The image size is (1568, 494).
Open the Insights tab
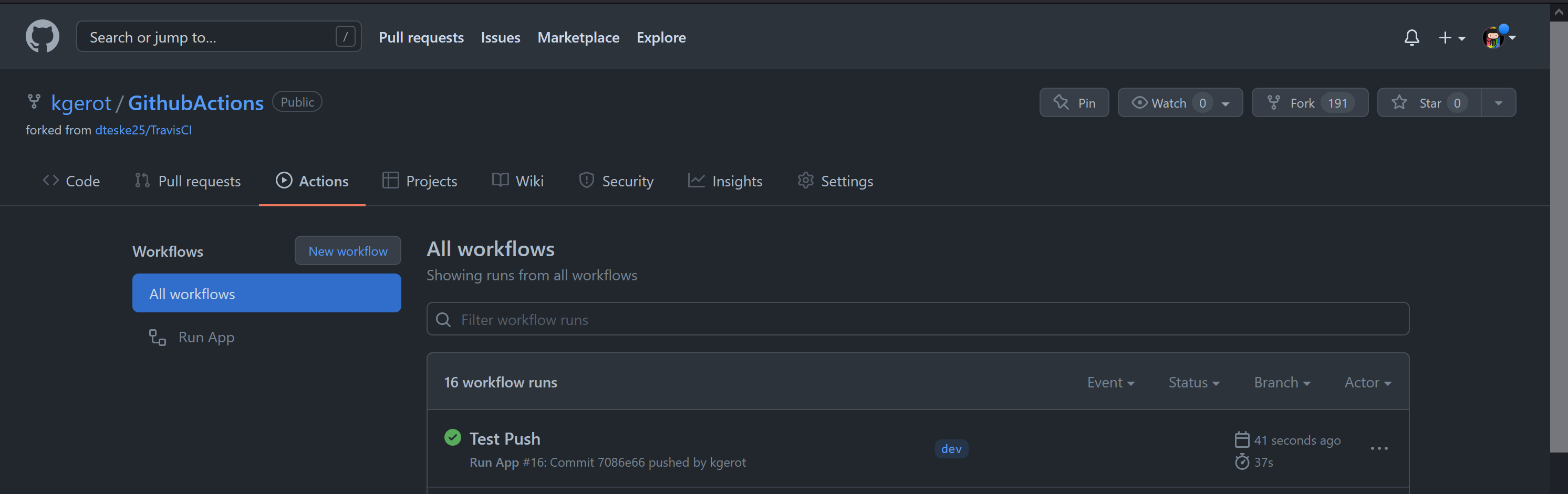[x=725, y=181]
